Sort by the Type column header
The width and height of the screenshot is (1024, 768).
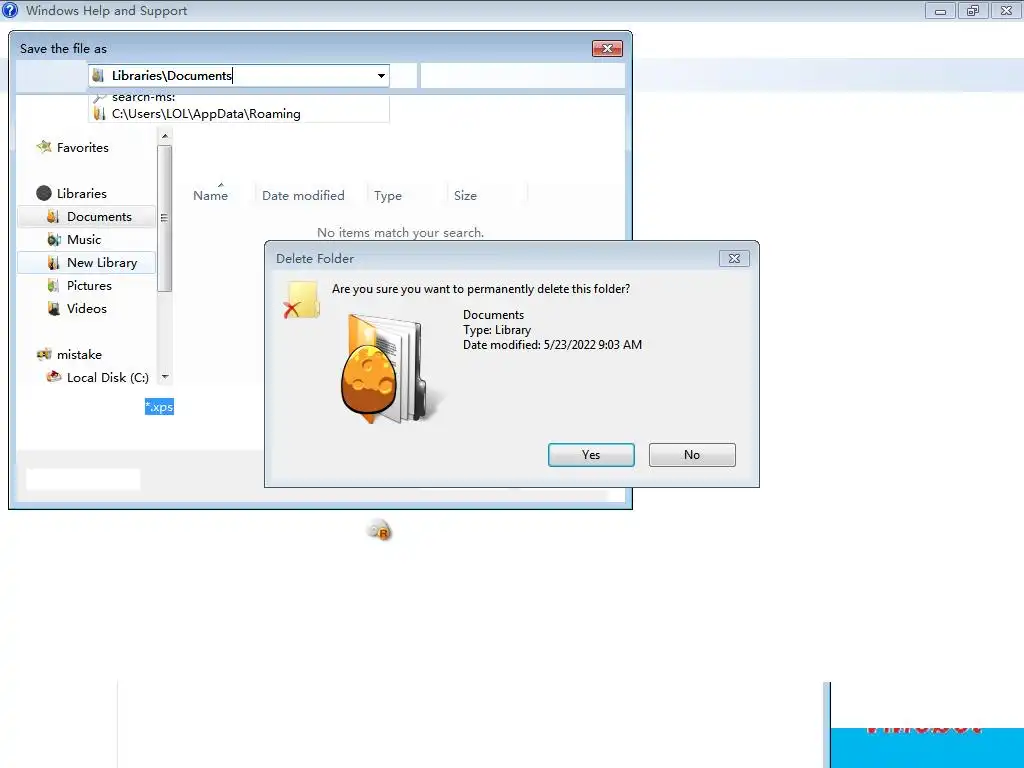[x=387, y=195]
